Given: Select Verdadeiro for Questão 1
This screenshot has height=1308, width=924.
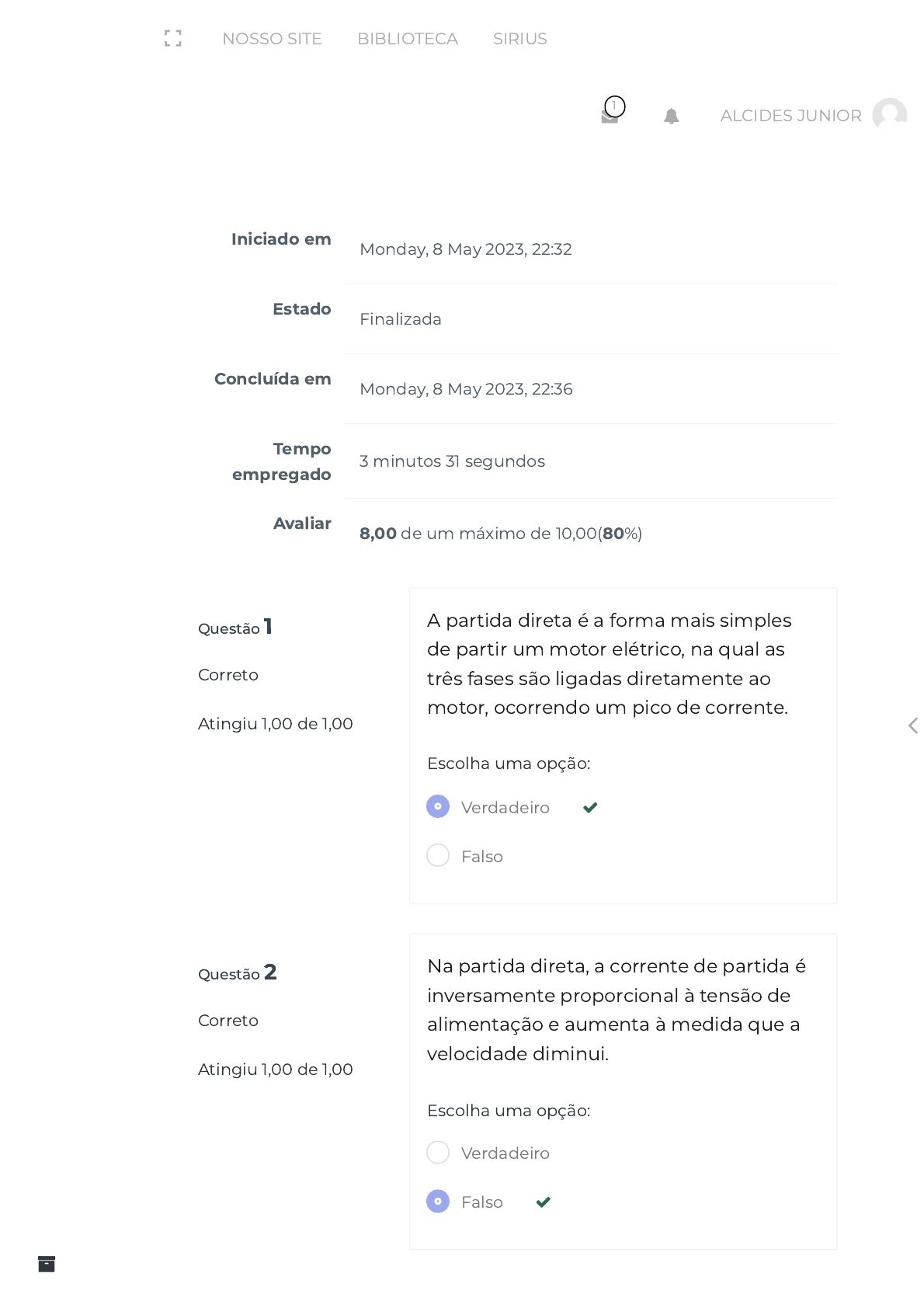Looking at the screenshot, I should 438,806.
